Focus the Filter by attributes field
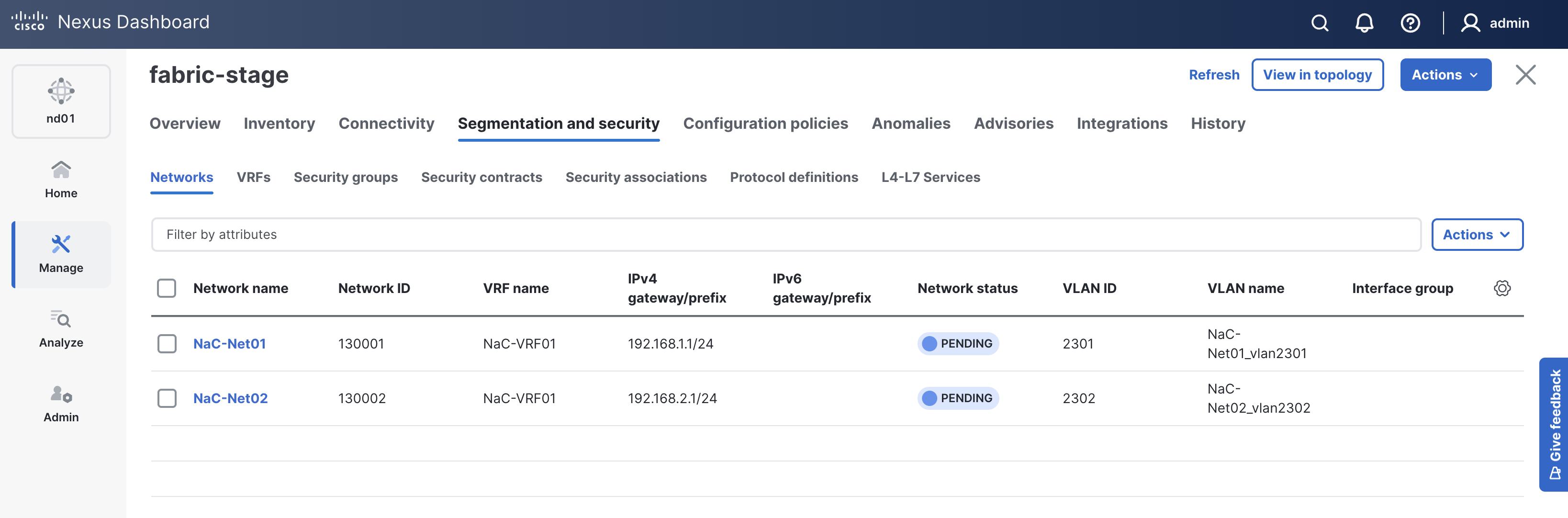 coord(785,235)
